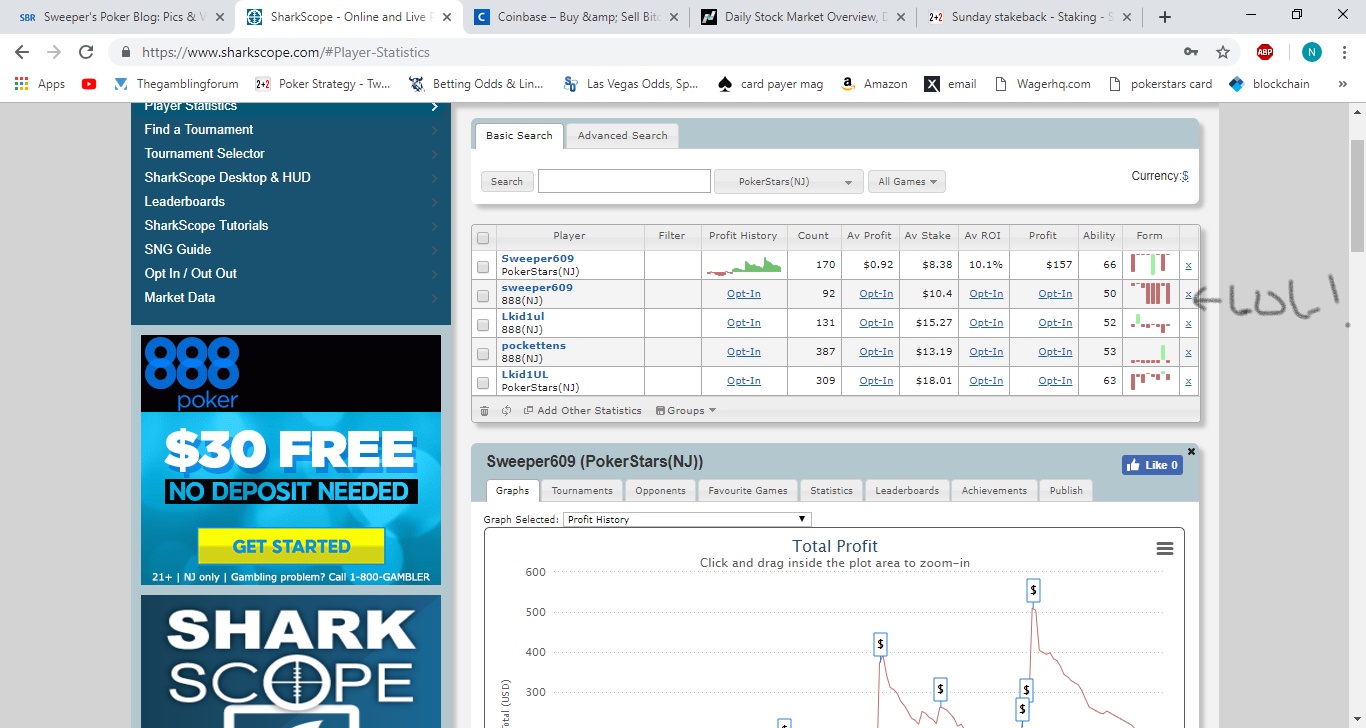Bookmark this page with the star icon

(1222, 52)
